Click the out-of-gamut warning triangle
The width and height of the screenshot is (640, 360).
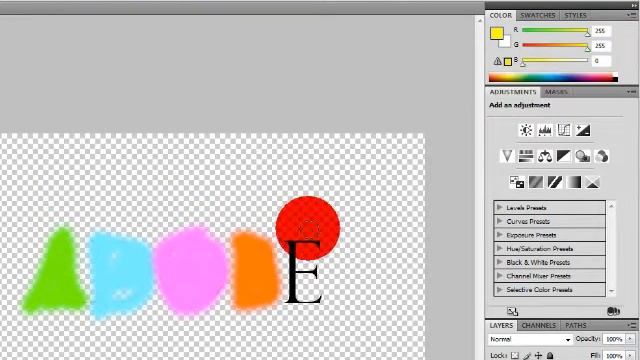[x=498, y=61]
